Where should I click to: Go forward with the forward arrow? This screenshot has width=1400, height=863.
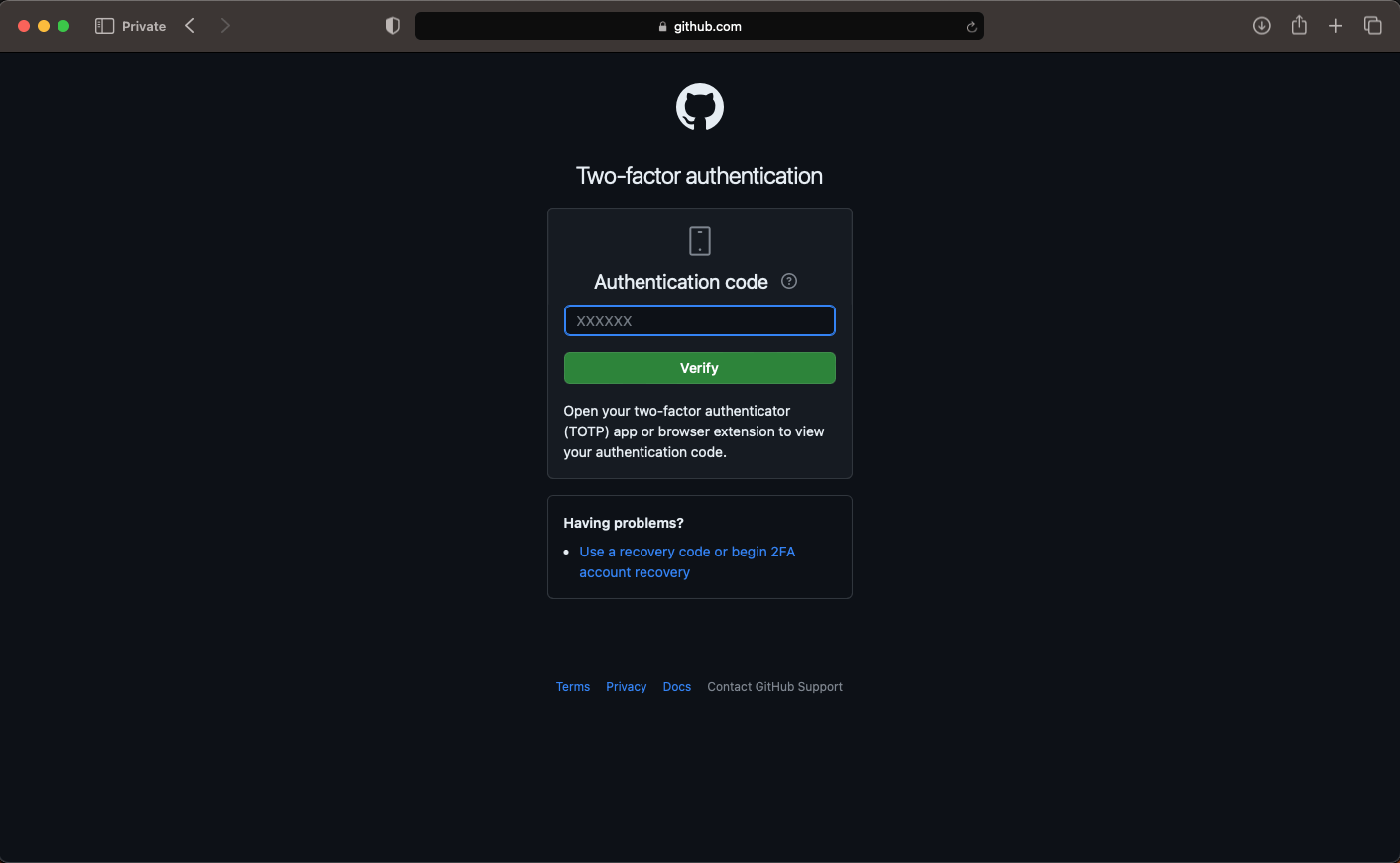pyautogui.click(x=225, y=26)
